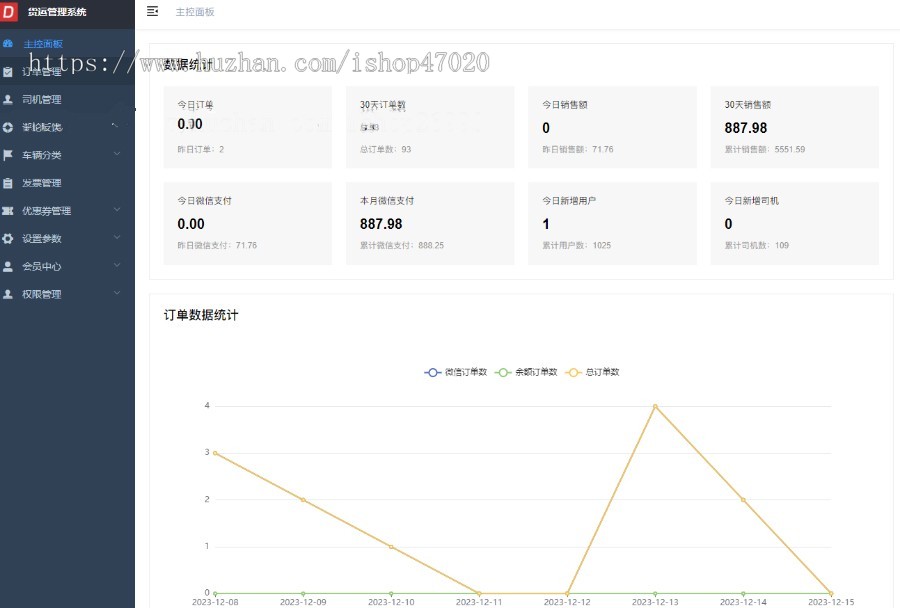
Task: Click 昨日微信支付: 71.76 text
Action: coord(217,245)
